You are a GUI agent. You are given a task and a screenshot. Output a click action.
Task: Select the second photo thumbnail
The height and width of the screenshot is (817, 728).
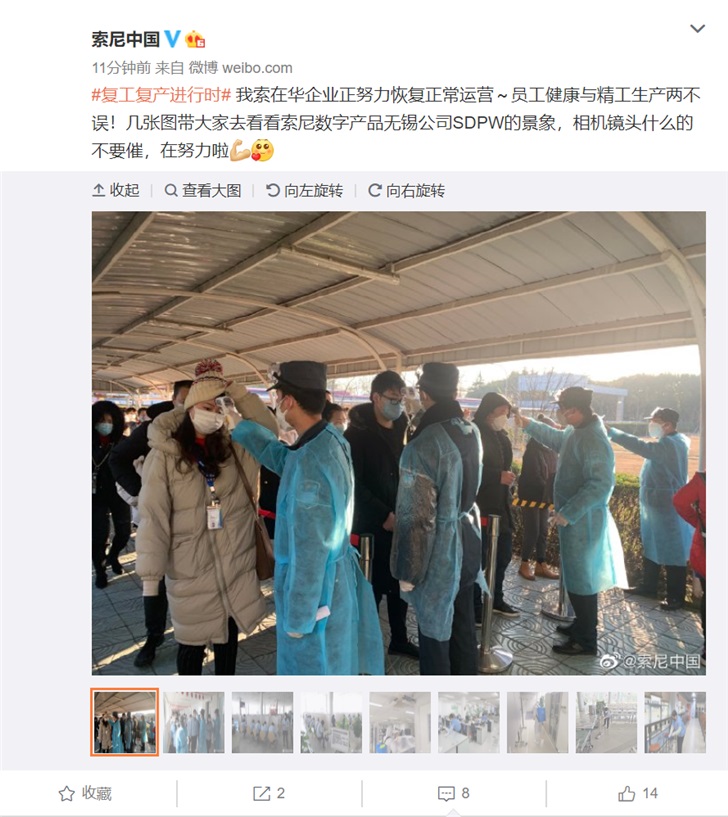[194, 722]
